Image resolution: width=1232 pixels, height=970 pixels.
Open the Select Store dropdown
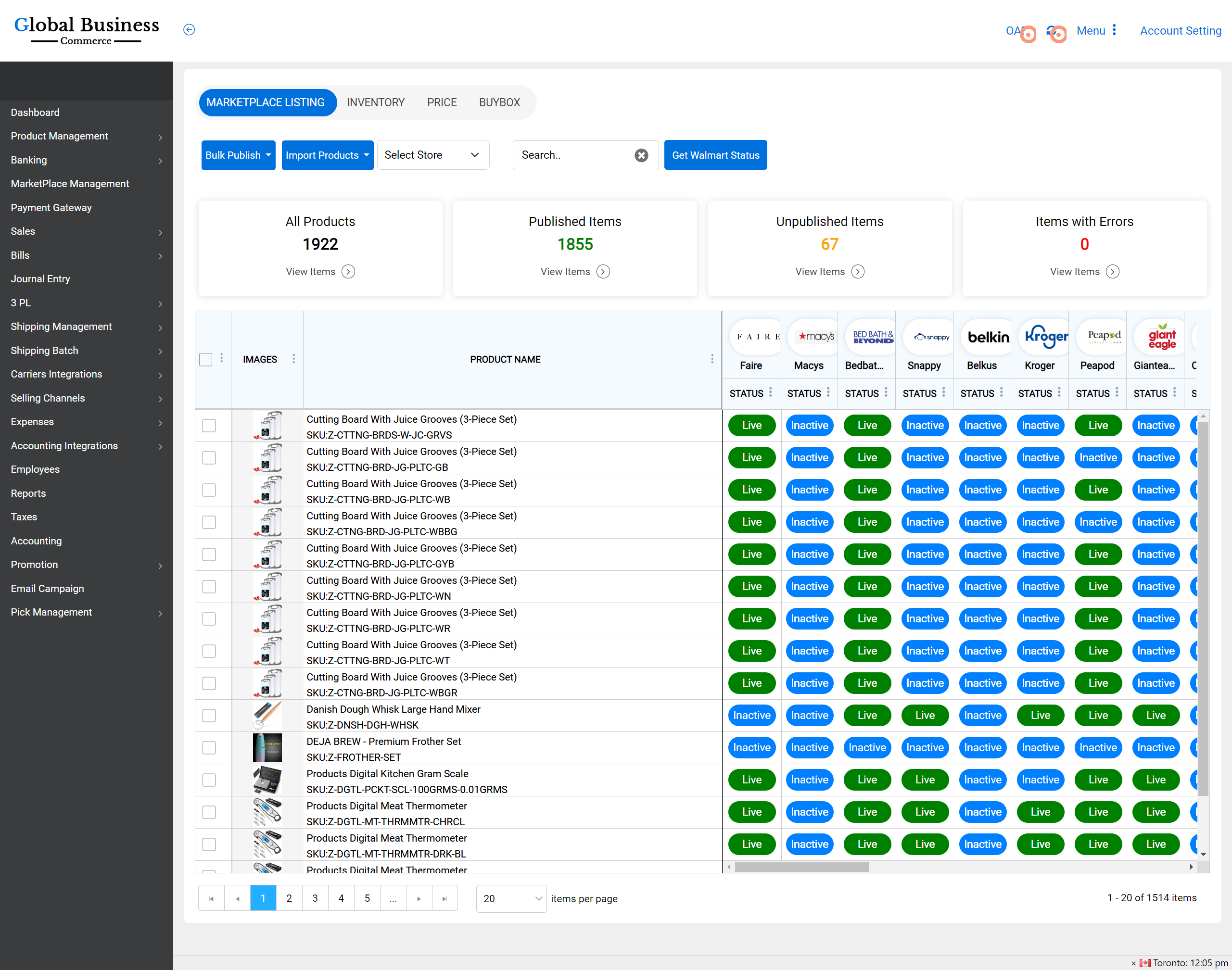pyautogui.click(x=433, y=155)
